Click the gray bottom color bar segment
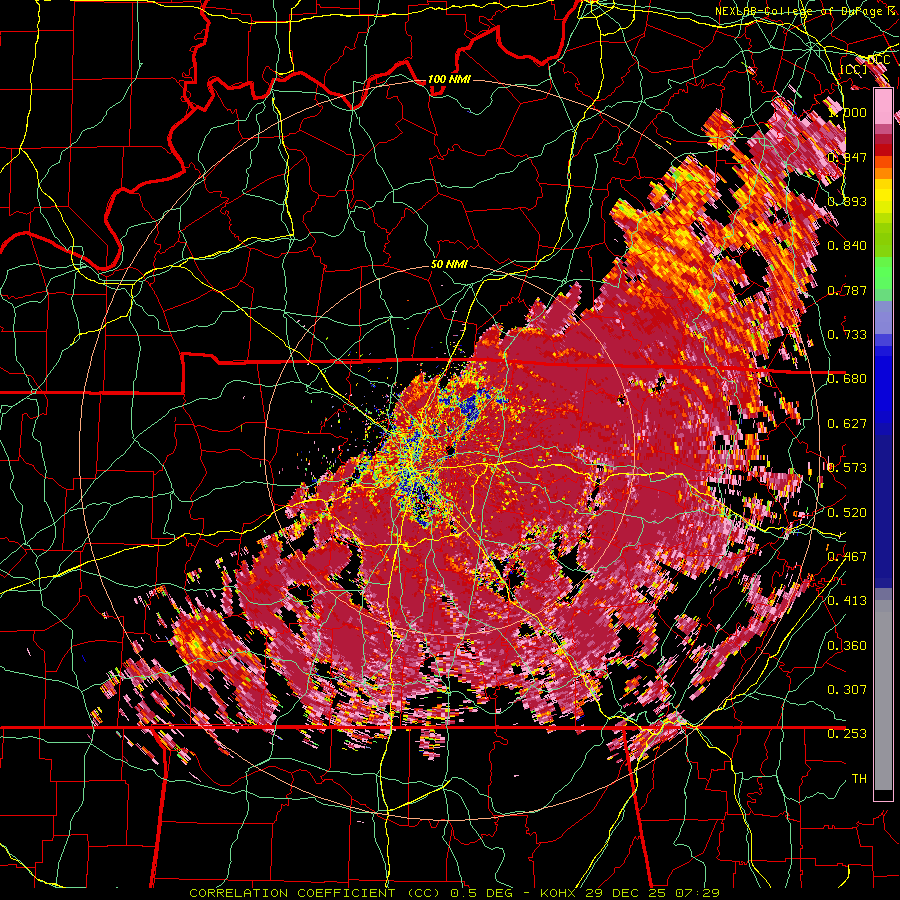 click(883, 695)
